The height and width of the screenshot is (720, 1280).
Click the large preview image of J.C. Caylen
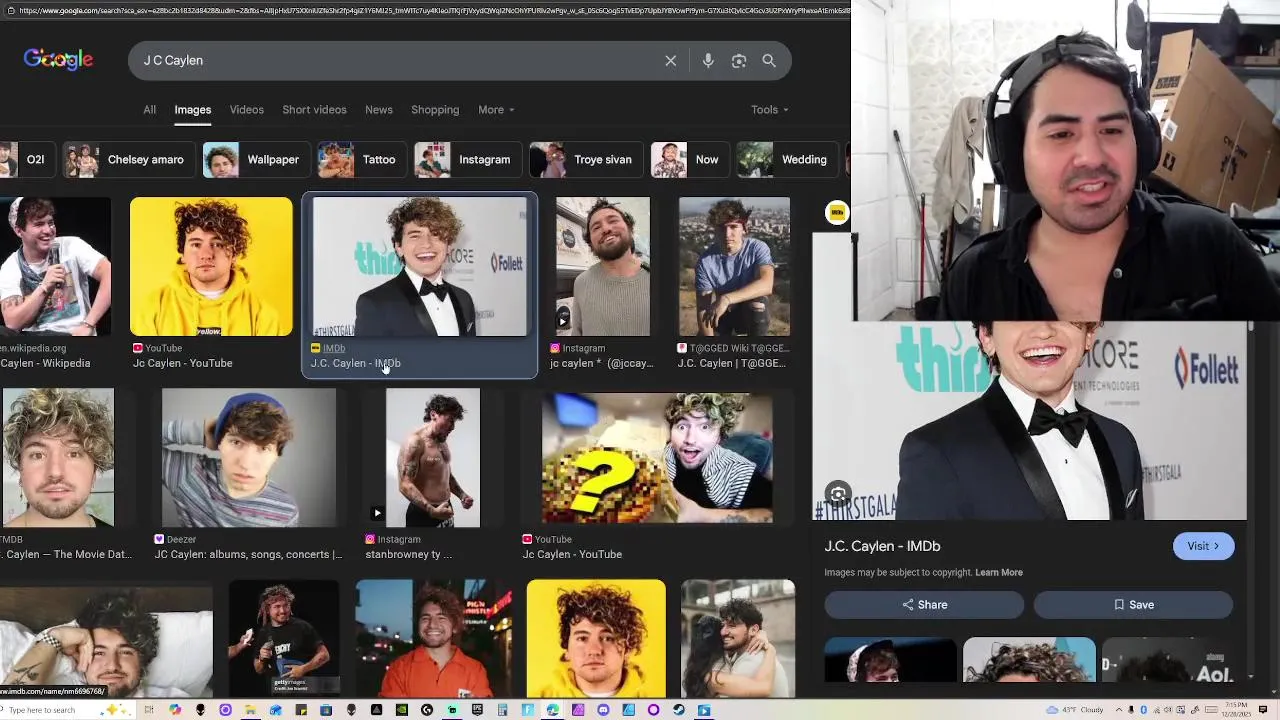pyautogui.click(x=1030, y=421)
